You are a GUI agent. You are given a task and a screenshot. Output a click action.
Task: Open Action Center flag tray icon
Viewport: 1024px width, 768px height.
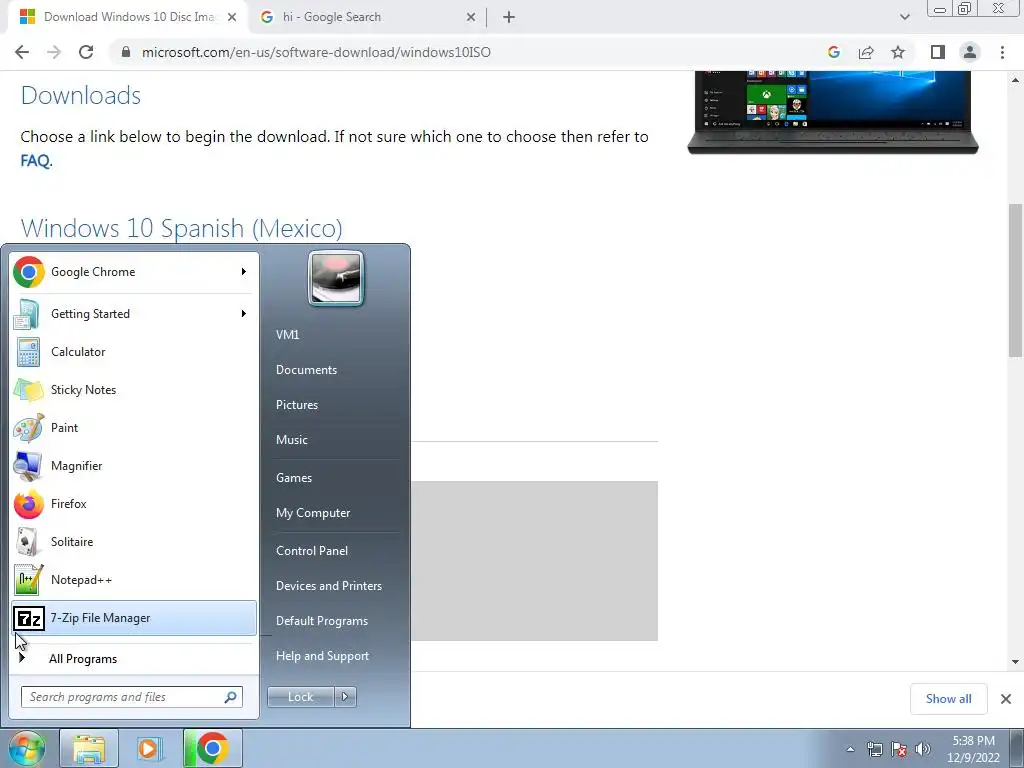[899, 749]
